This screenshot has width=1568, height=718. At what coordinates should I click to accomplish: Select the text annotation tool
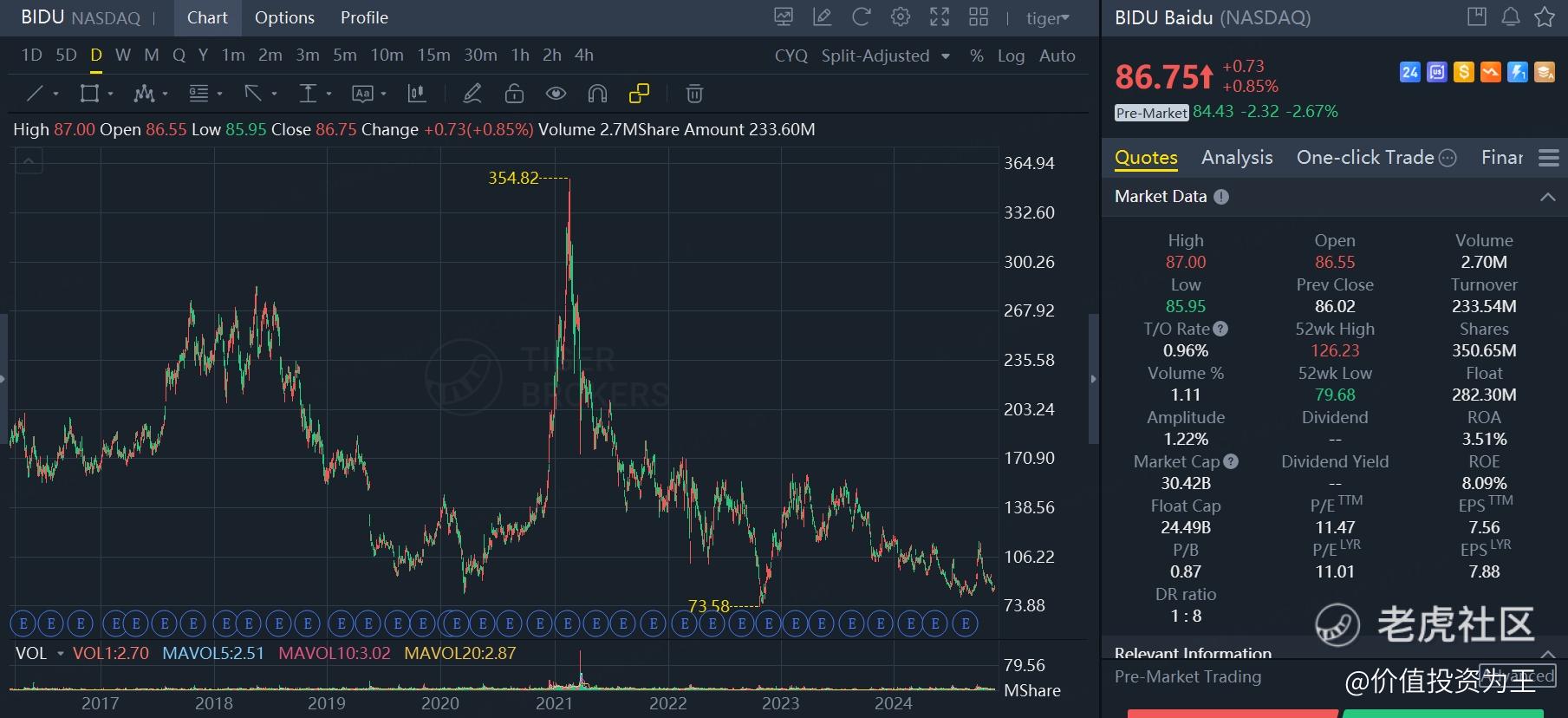coord(362,94)
